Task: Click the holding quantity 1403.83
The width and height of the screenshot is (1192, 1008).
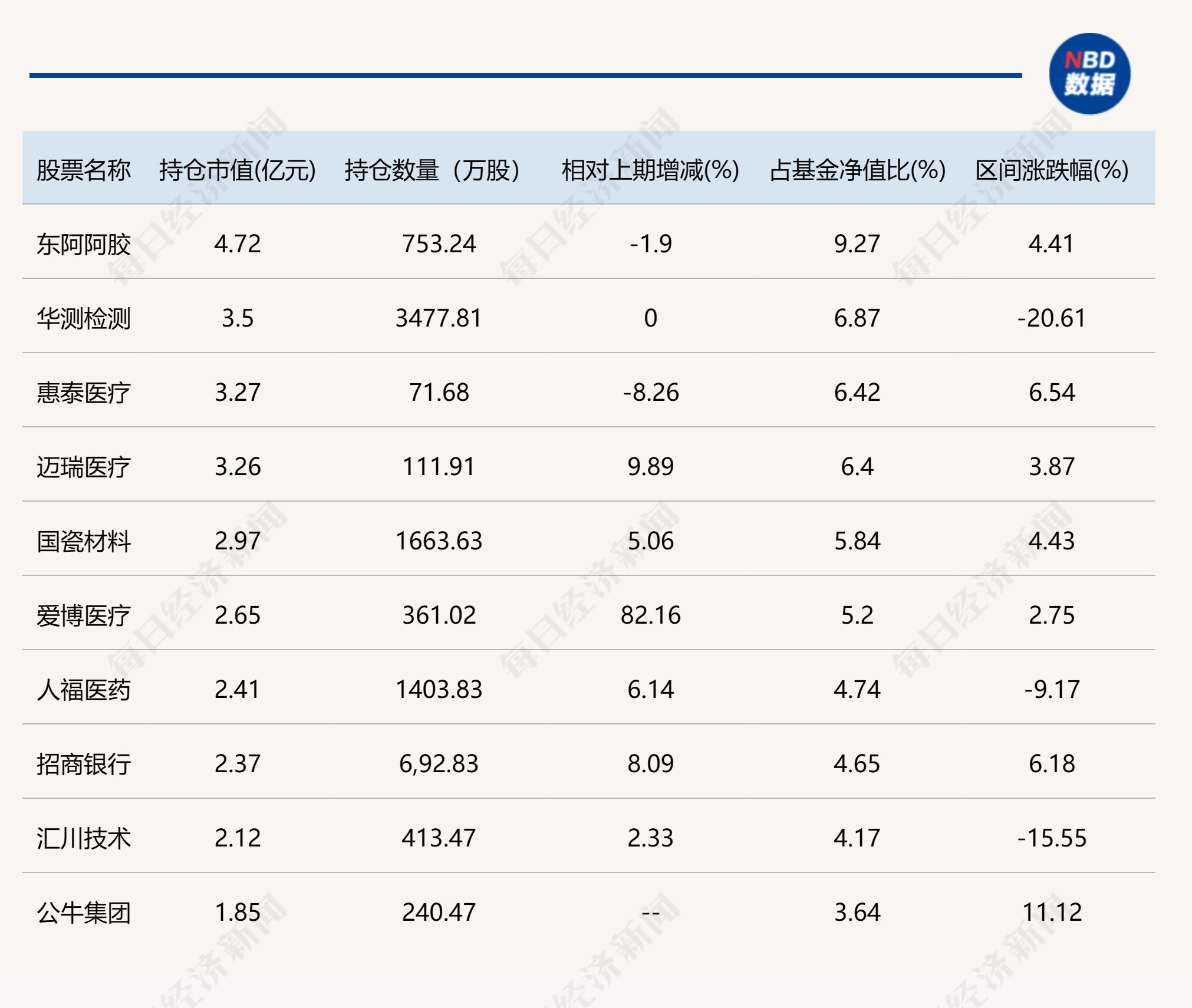Action: tap(439, 690)
